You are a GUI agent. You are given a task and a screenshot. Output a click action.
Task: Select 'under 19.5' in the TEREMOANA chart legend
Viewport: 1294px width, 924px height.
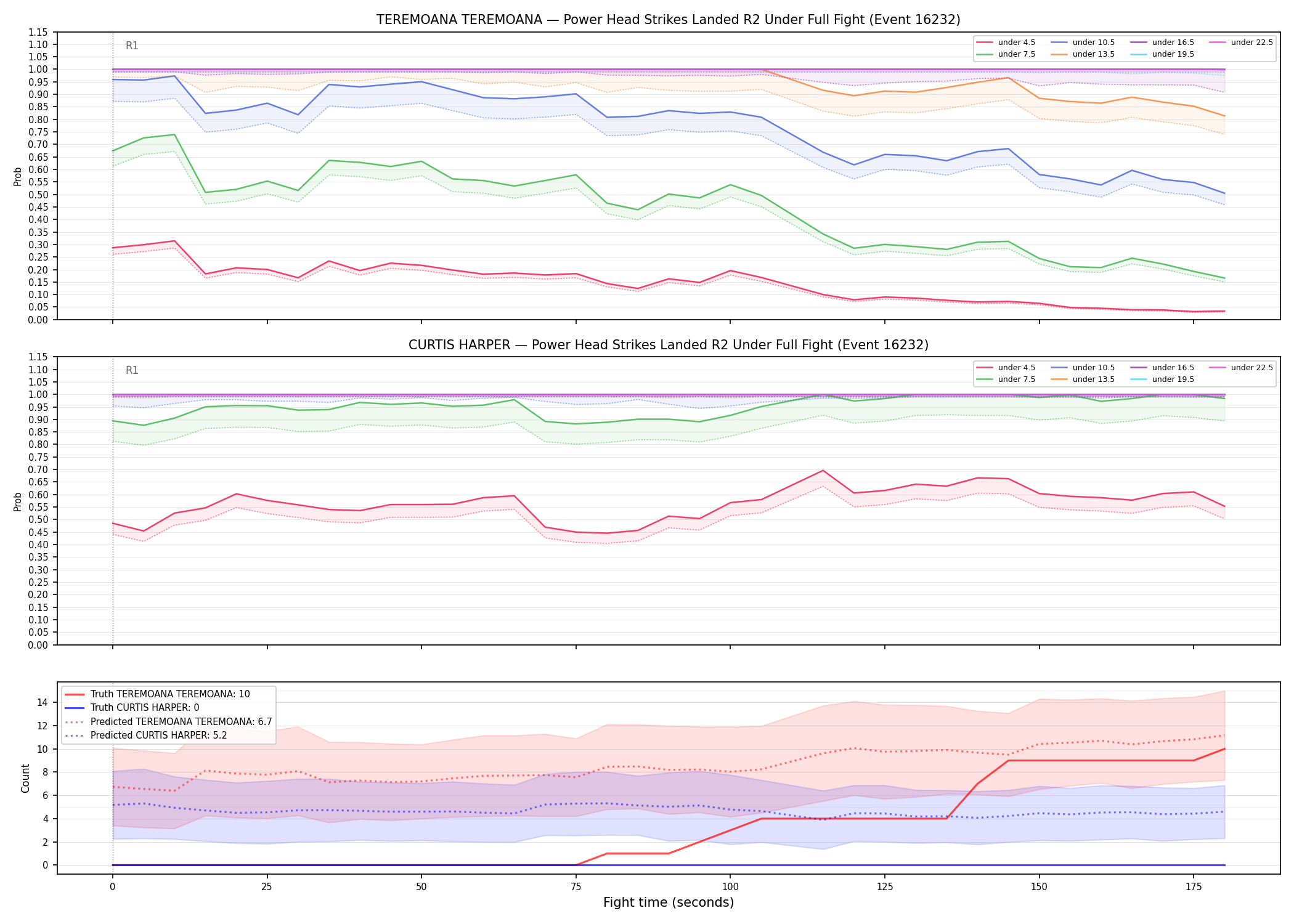click(x=1163, y=54)
